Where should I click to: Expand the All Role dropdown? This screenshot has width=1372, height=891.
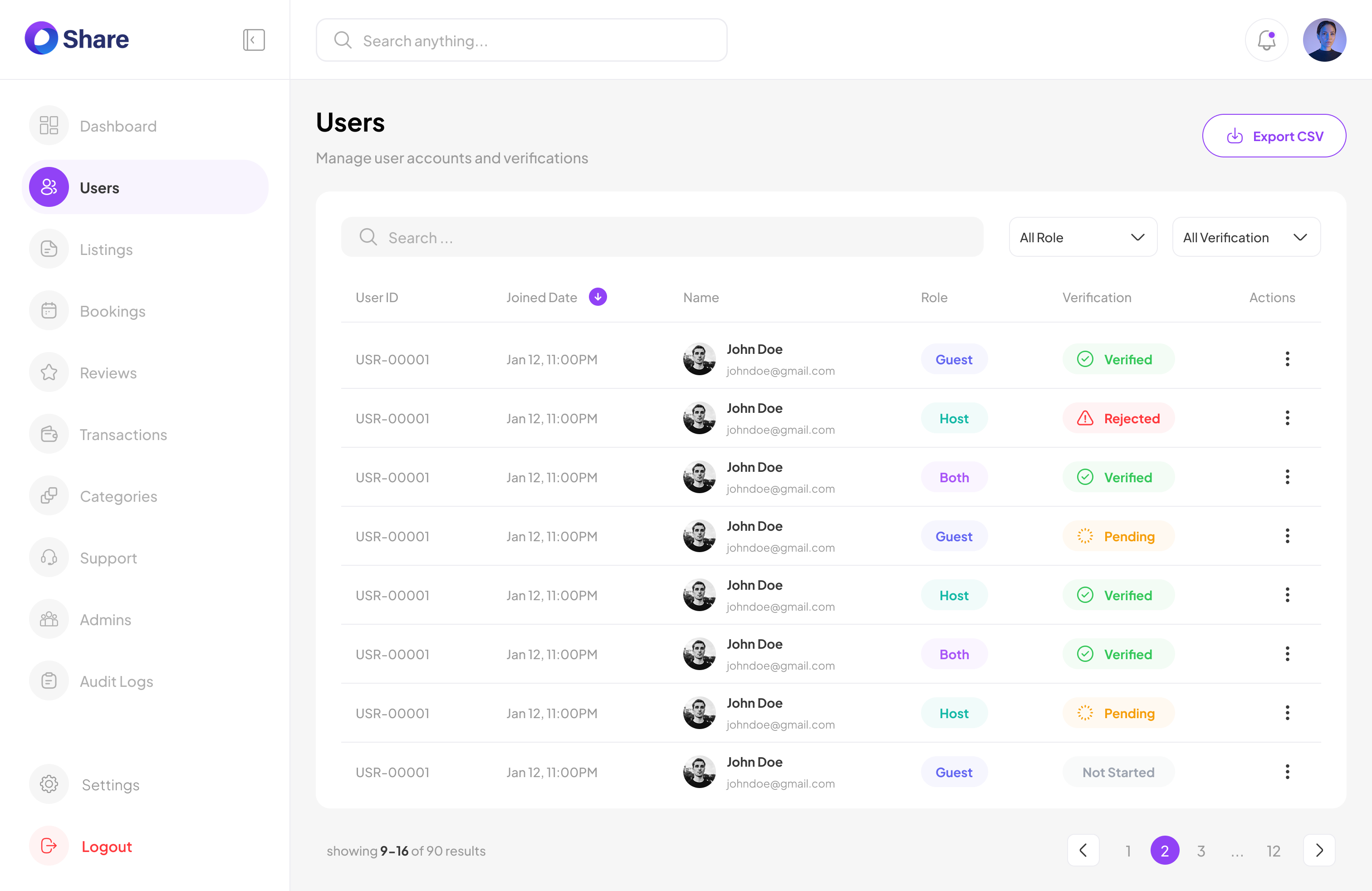point(1083,237)
